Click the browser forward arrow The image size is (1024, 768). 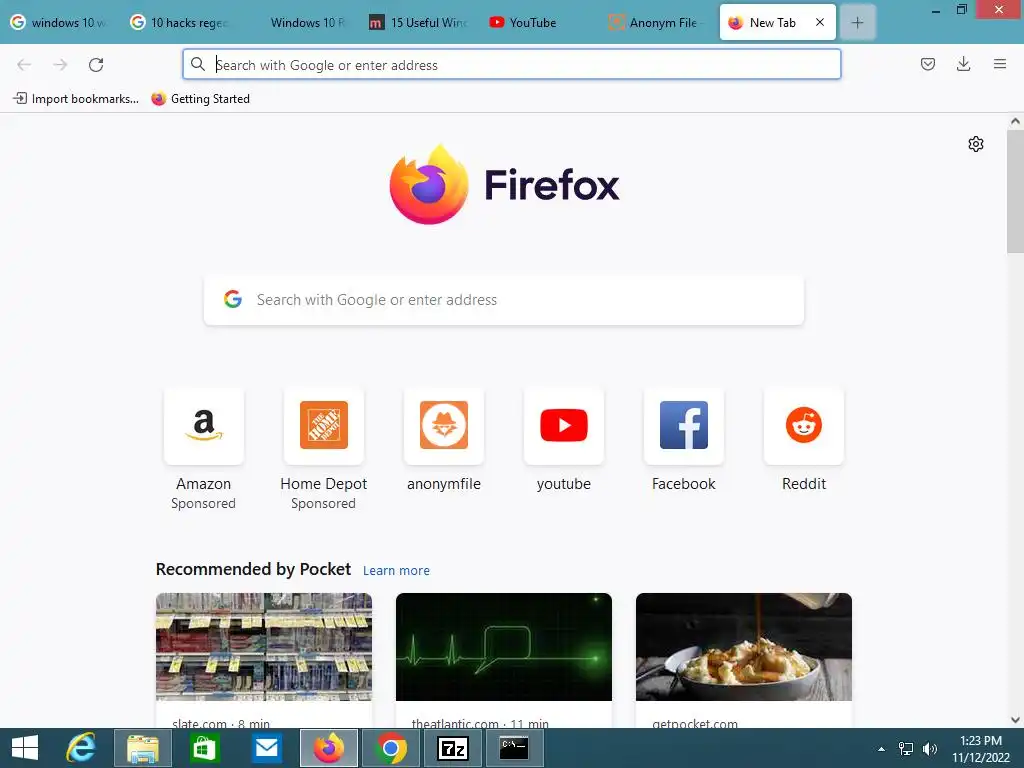(60, 65)
